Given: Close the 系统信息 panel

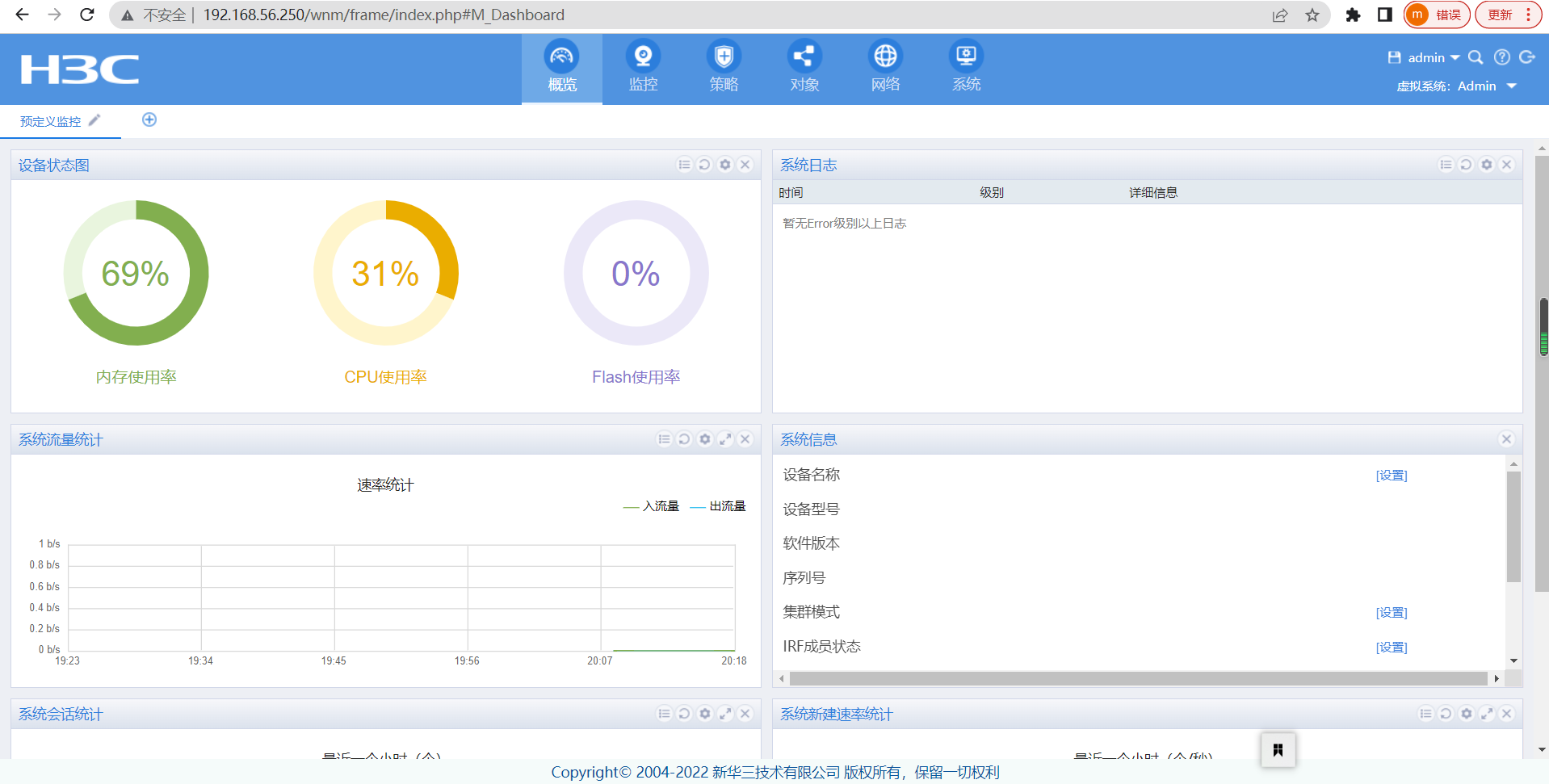Looking at the screenshot, I should pyautogui.click(x=1506, y=439).
